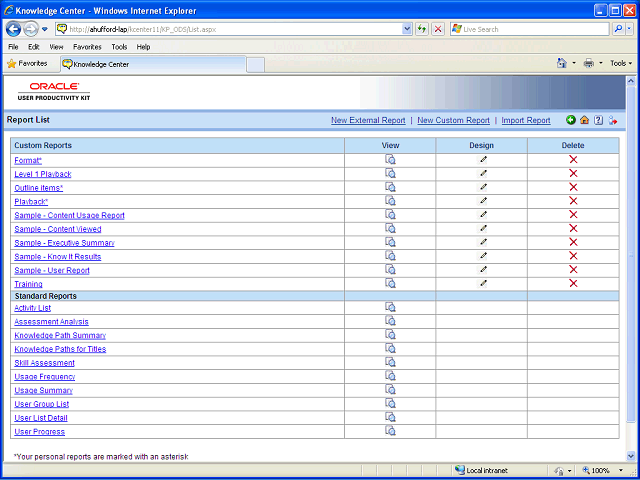This screenshot has width=640, height=480.
Task: Open the browser Home page icon
Action: (562, 63)
